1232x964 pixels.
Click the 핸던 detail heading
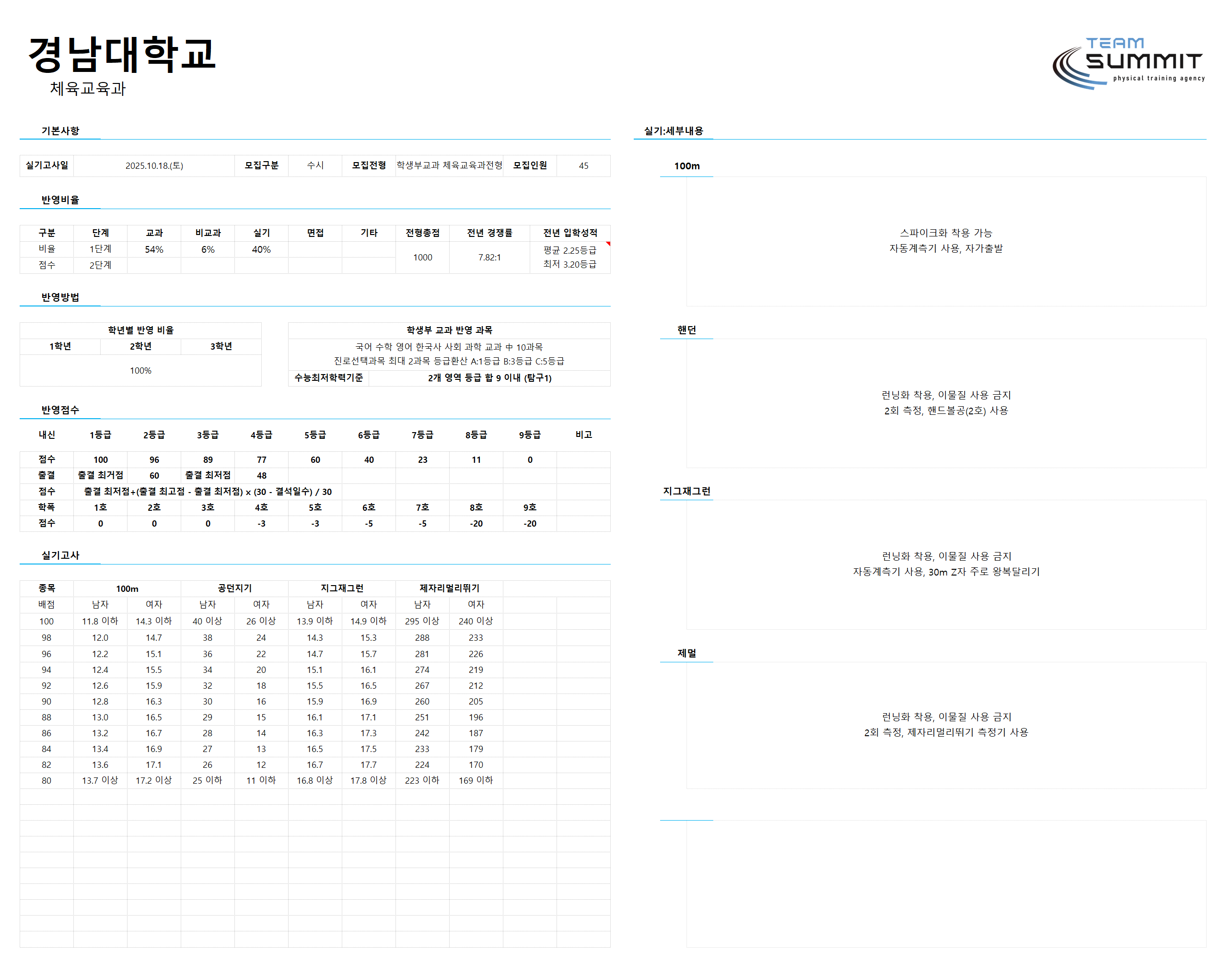click(686, 329)
